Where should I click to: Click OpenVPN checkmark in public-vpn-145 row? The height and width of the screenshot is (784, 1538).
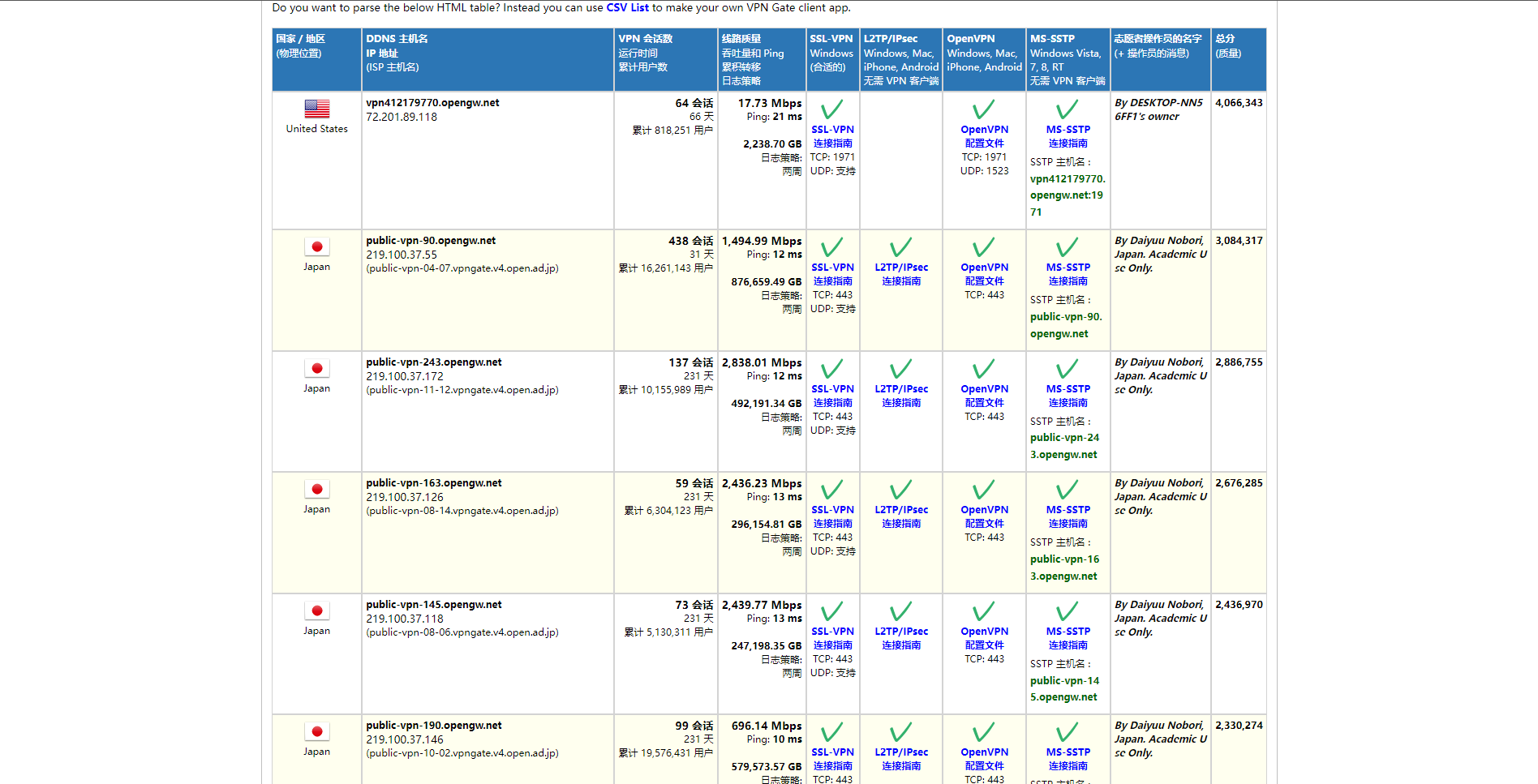984,611
